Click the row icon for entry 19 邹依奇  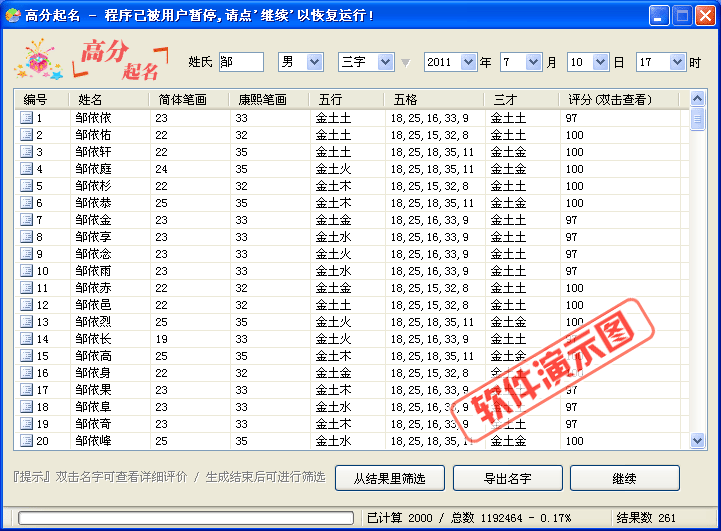pyautogui.click(x=27, y=424)
